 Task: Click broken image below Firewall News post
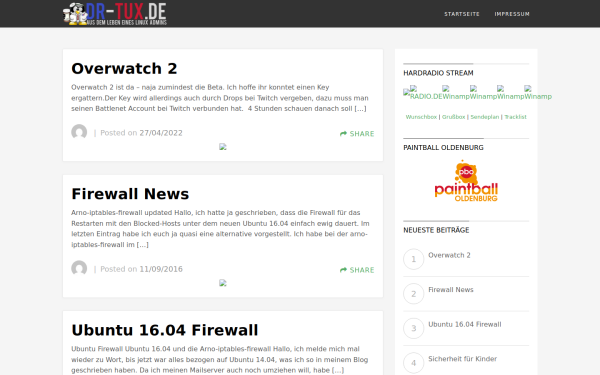pyautogui.click(x=223, y=283)
